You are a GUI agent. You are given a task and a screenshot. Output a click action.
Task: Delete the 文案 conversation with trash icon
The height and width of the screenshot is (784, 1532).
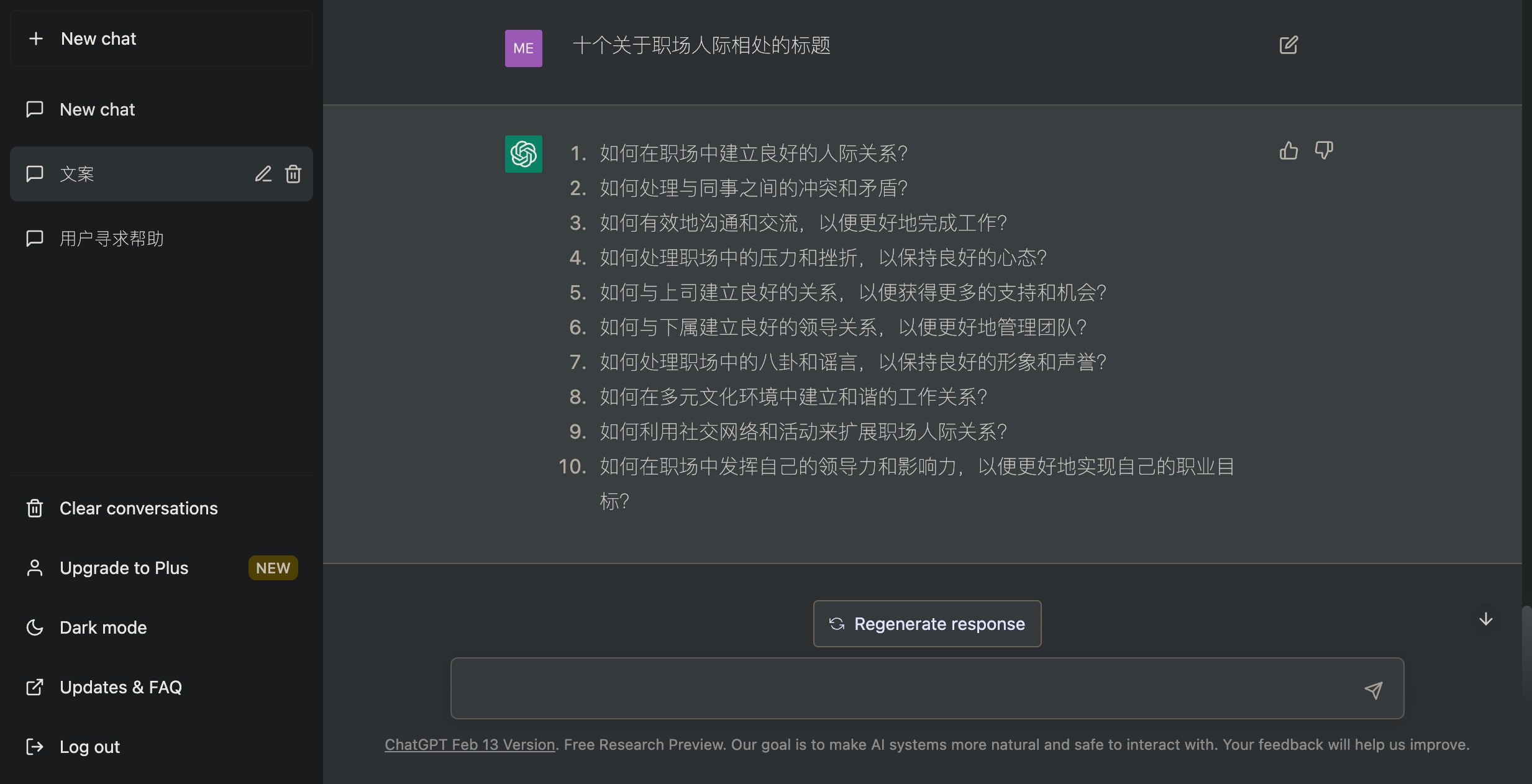(293, 174)
